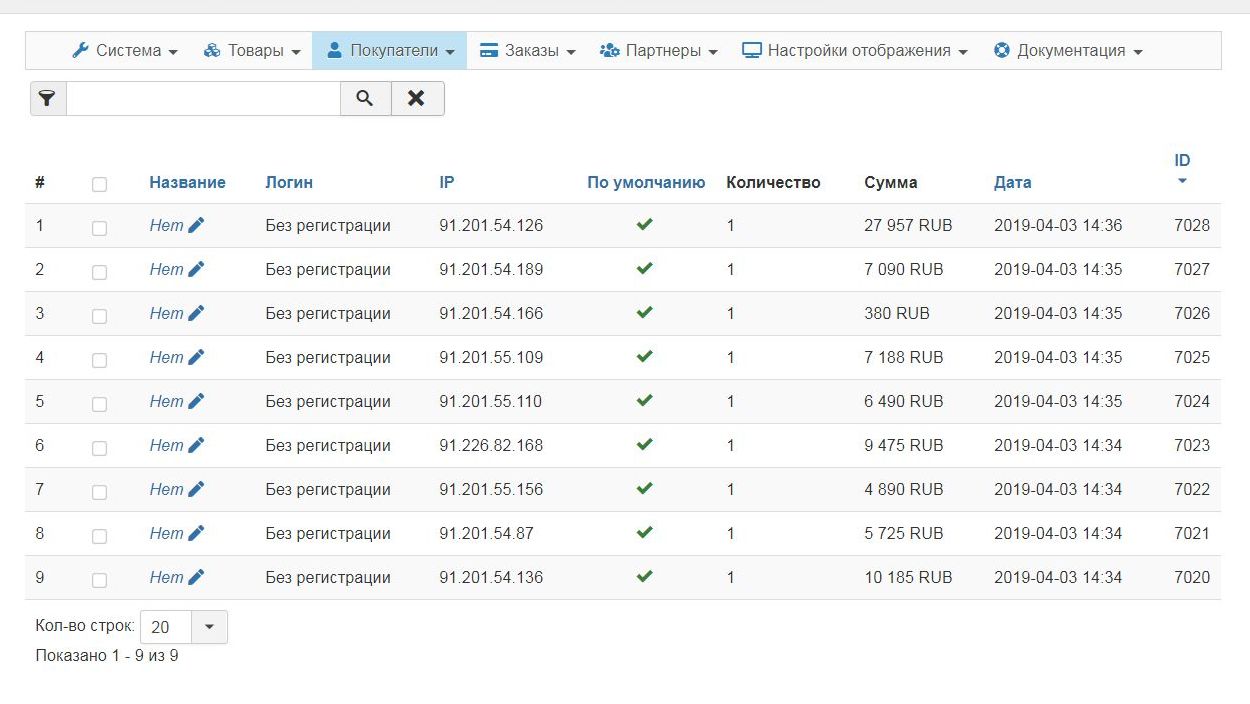Image resolution: width=1250 pixels, height=704 pixels.
Task: Open the rows-per-page dropdown showing 20
Action: coord(208,627)
